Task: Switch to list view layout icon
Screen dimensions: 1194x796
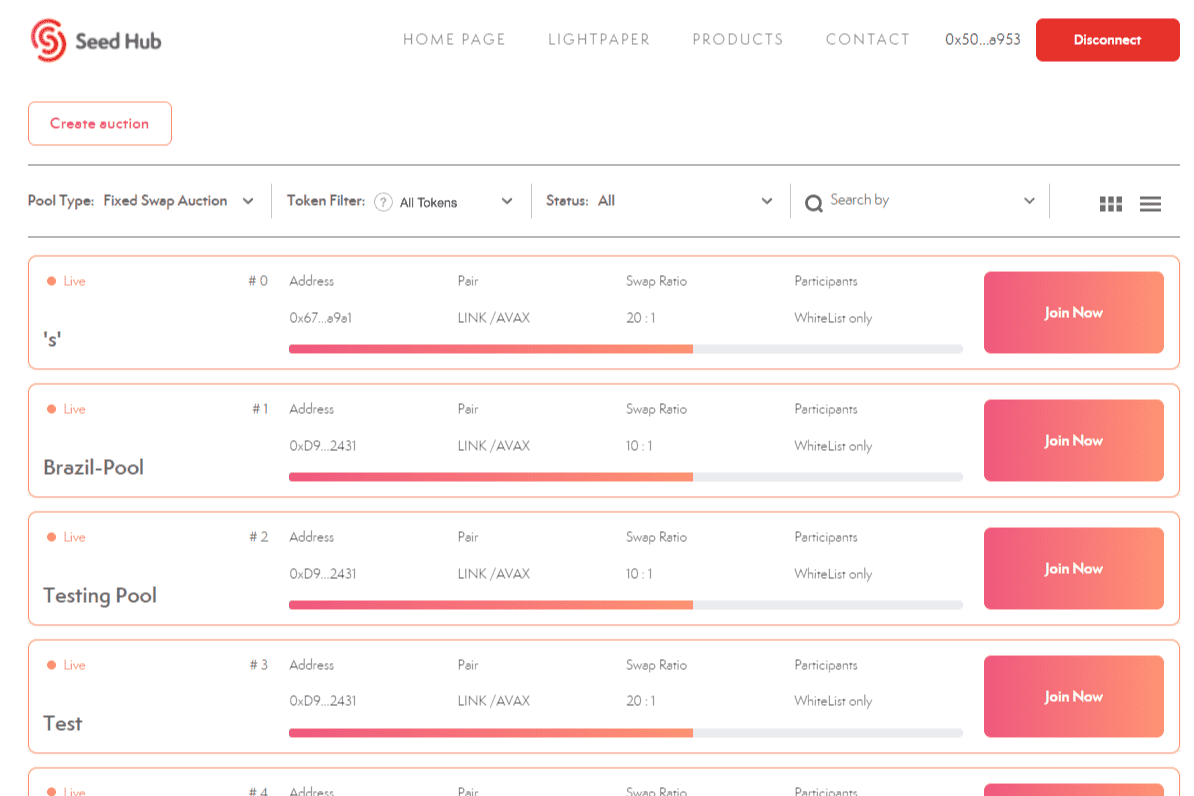Action: [x=1150, y=203]
